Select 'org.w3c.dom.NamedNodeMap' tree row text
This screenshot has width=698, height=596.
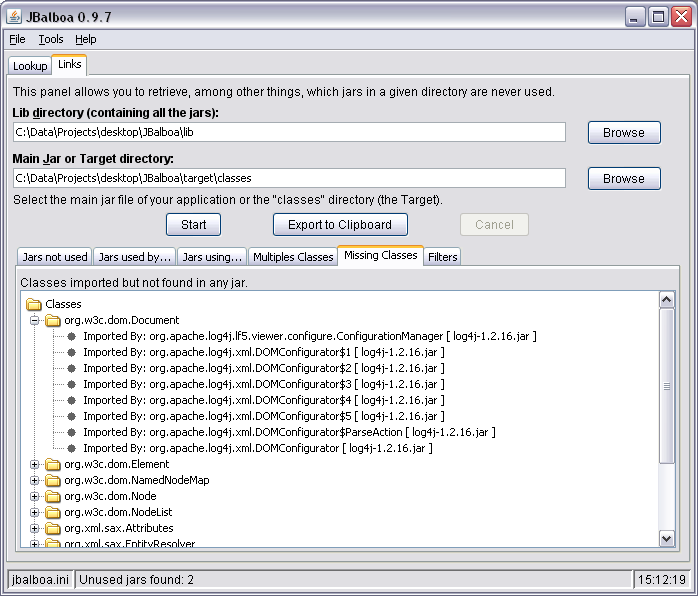[137, 481]
